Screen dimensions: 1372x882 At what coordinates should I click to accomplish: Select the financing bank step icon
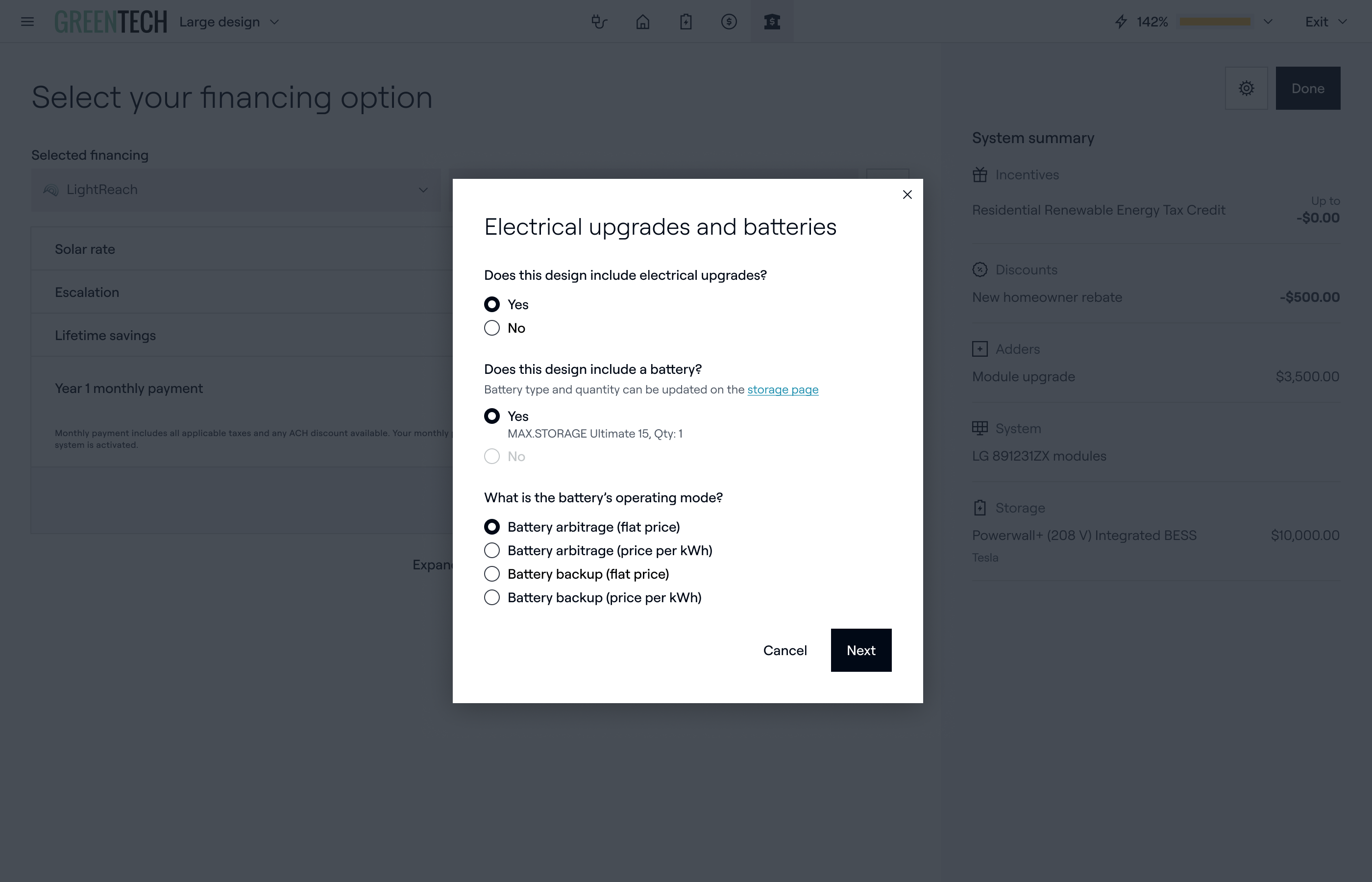[x=772, y=22]
